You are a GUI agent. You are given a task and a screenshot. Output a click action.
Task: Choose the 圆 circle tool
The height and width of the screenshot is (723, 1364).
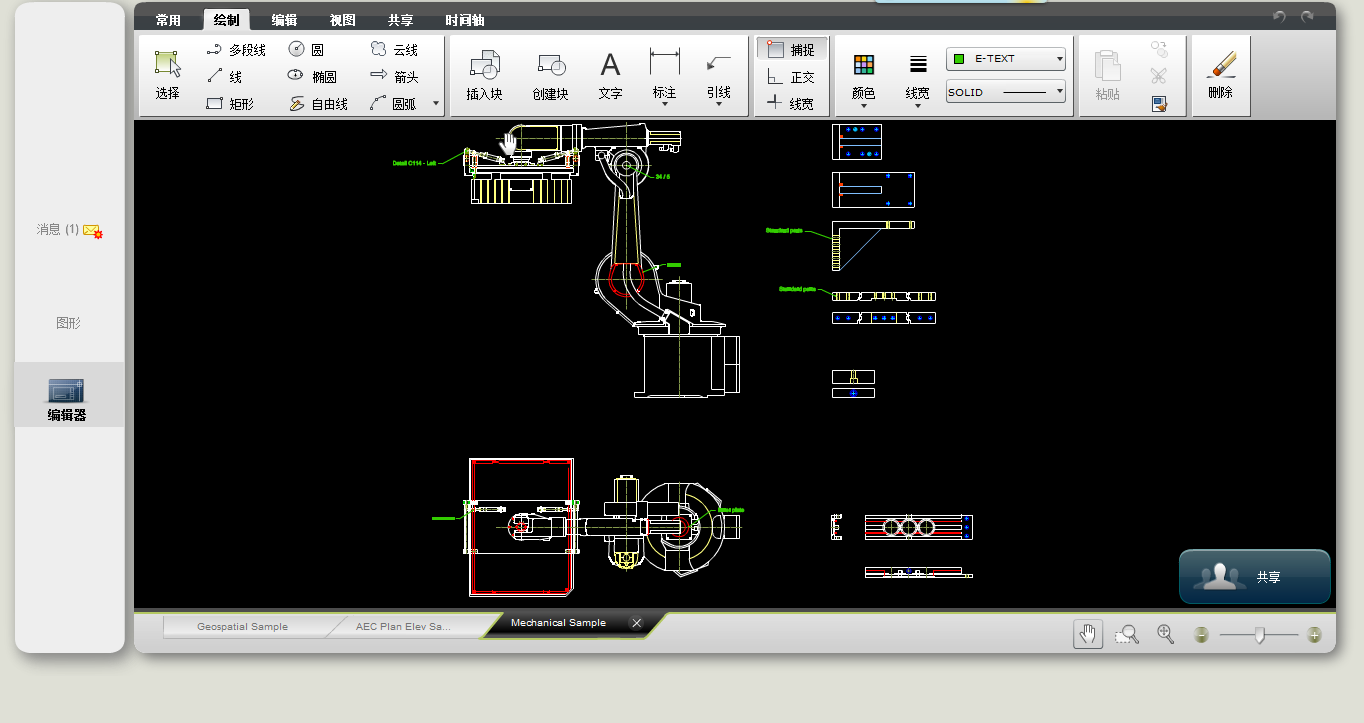(x=306, y=49)
